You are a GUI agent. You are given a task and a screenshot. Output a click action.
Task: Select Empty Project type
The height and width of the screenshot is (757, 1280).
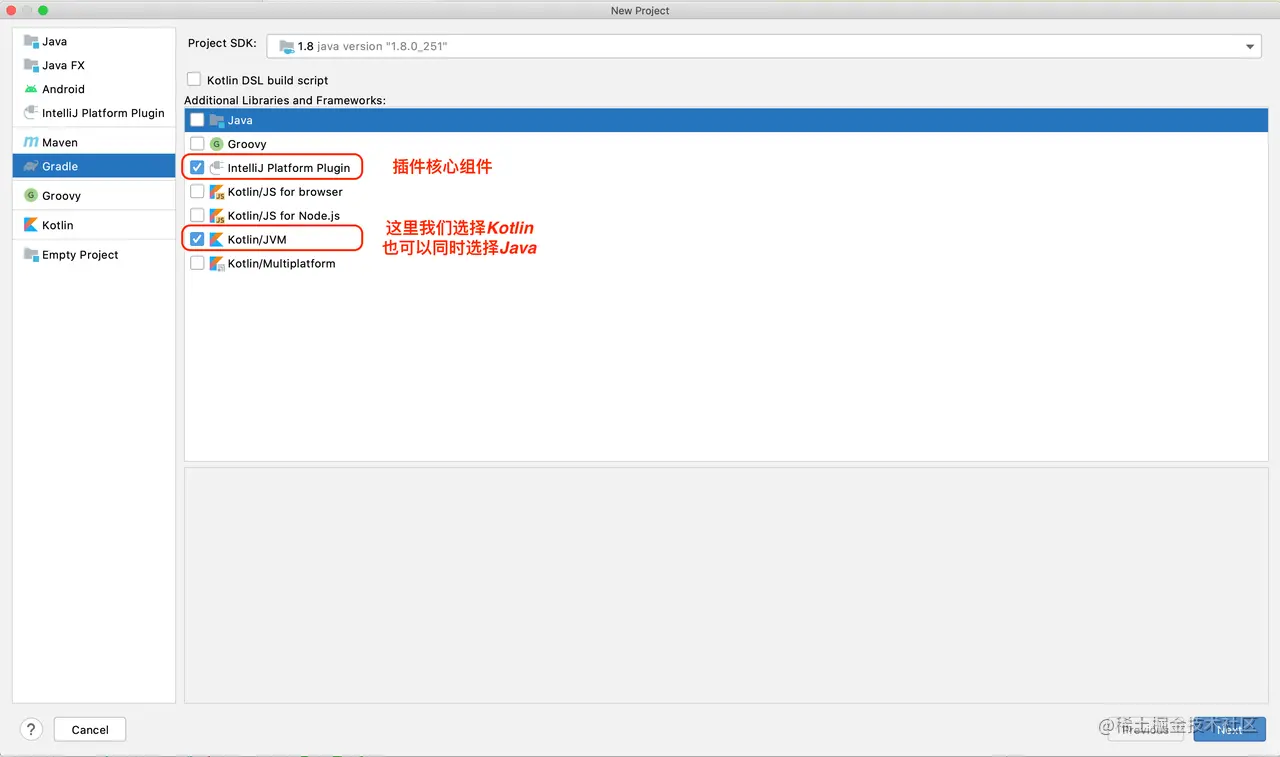point(94,255)
